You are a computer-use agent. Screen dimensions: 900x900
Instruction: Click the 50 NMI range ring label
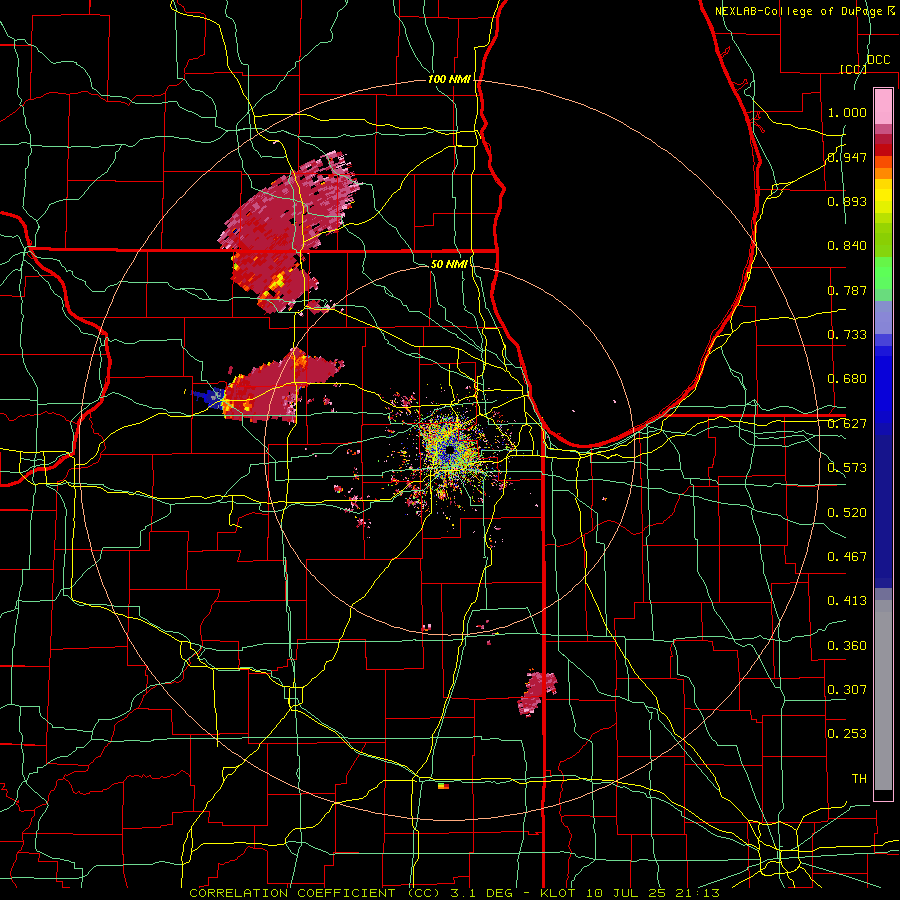pyautogui.click(x=449, y=264)
